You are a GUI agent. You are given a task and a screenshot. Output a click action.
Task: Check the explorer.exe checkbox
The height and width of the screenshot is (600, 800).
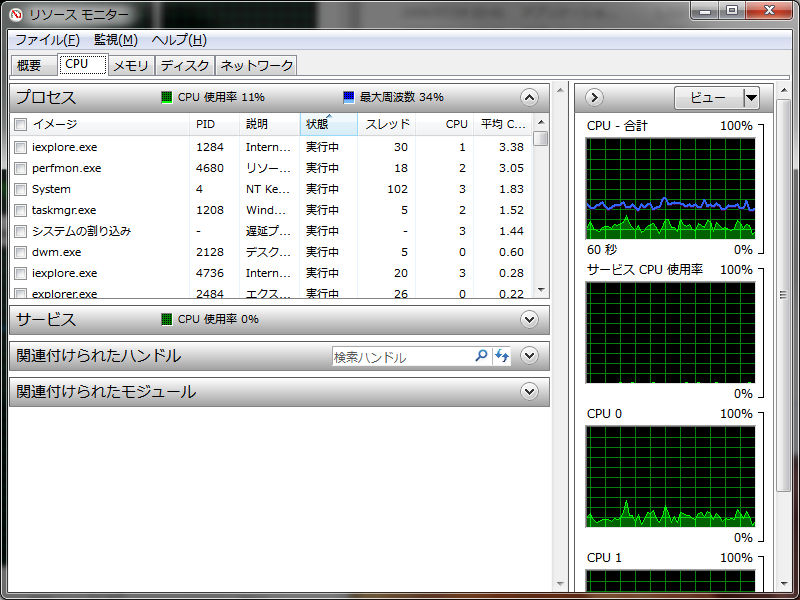(x=20, y=293)
